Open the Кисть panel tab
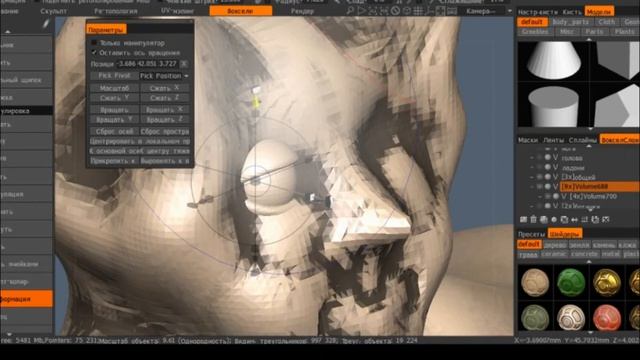640x360 pixels. [572, 12]
